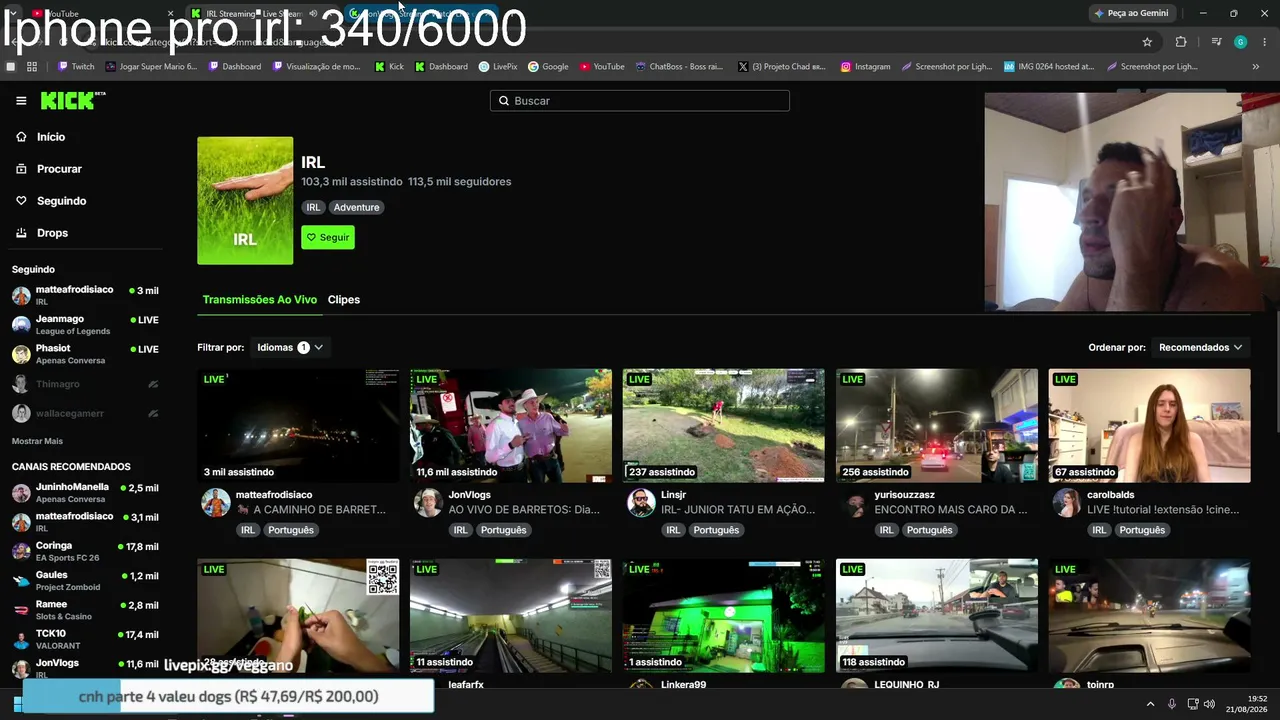Viewport: 1280px width, 720px height.
Task: Open the JonVlogs stream thumbnail
Action: click(511, 426)
